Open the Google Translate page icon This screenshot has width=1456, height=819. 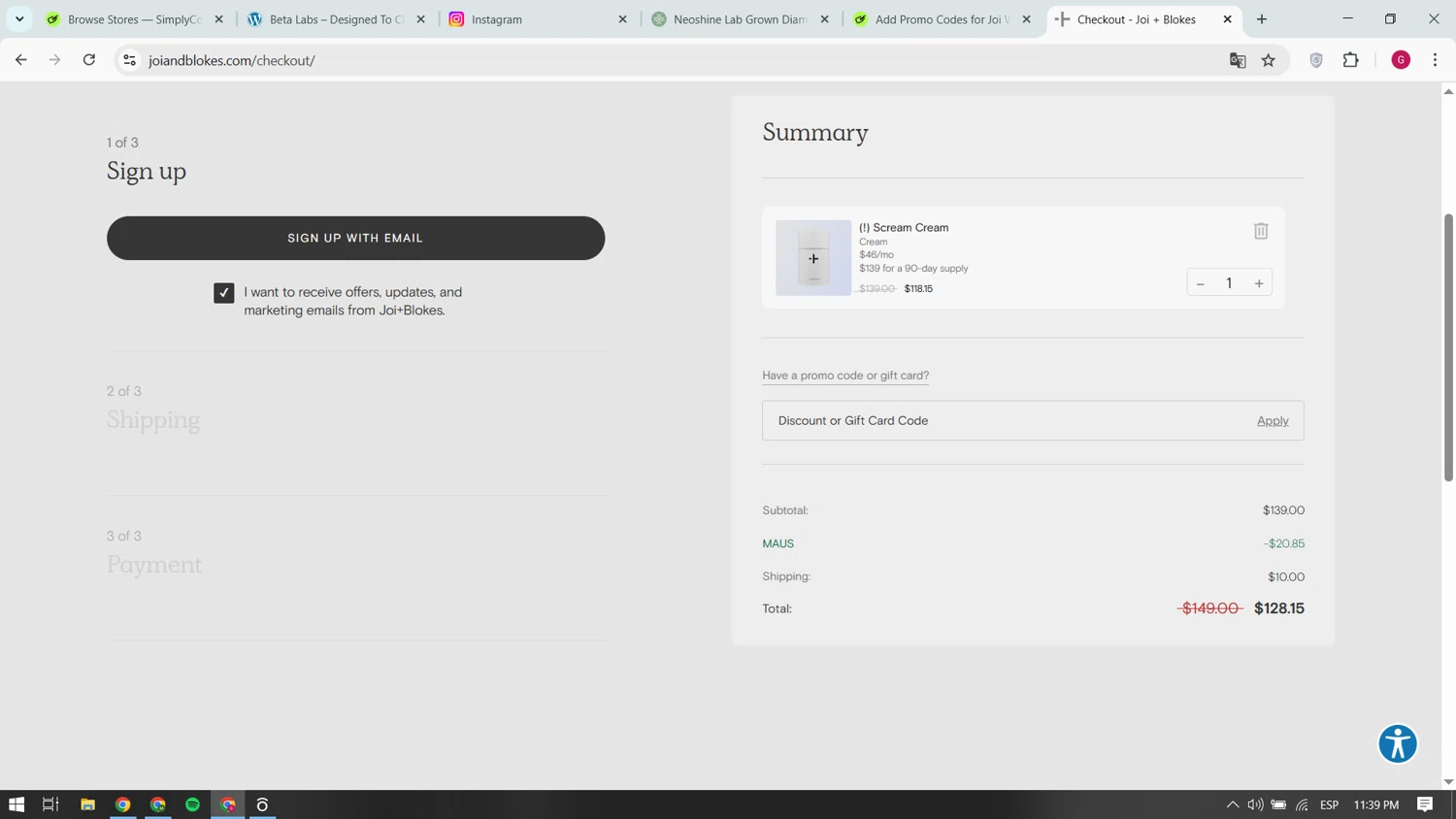pyautogui.click(x=1238, y=60)
